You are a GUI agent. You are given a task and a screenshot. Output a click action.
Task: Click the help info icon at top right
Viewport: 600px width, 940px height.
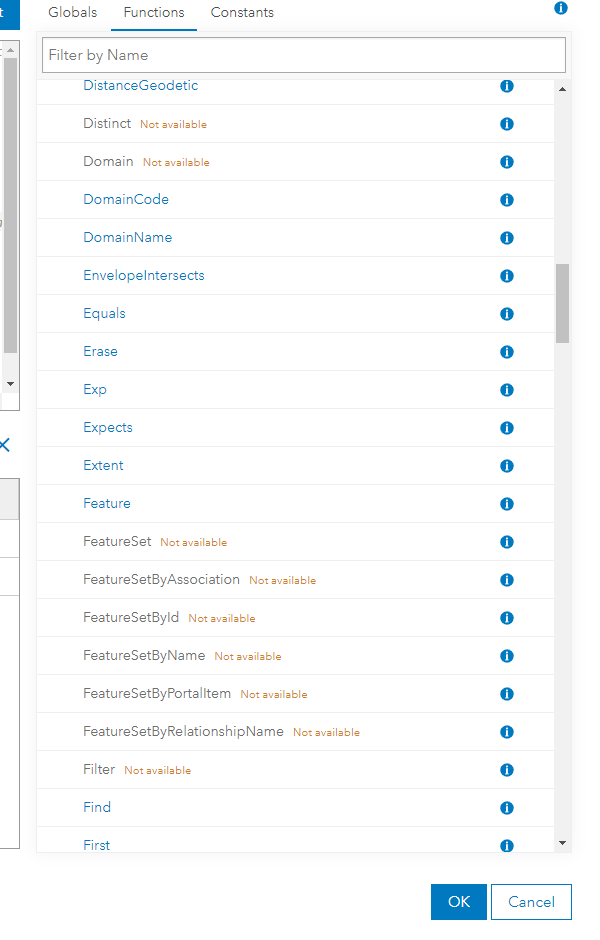(x=560, y=8)
